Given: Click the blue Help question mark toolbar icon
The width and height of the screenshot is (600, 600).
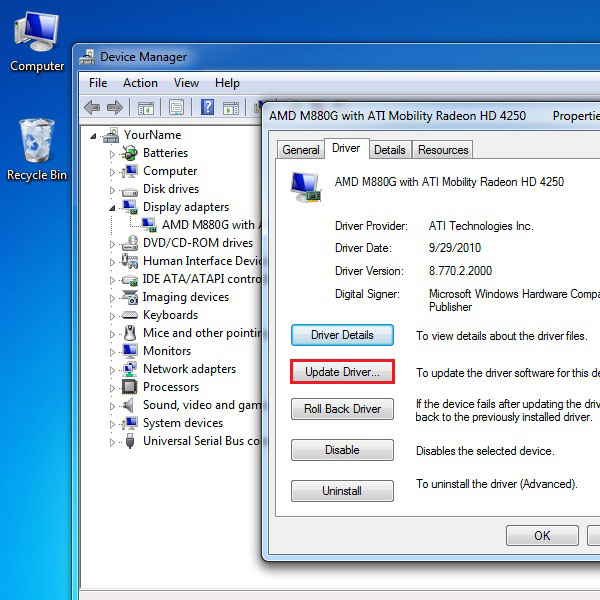Looking at the screenshot, I should coord(207,107).
